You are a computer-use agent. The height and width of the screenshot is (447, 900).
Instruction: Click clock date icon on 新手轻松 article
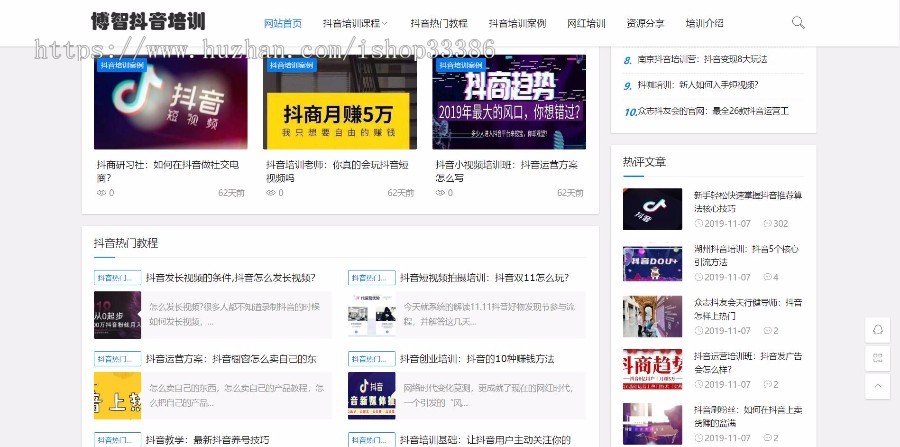tap(699, 224)
